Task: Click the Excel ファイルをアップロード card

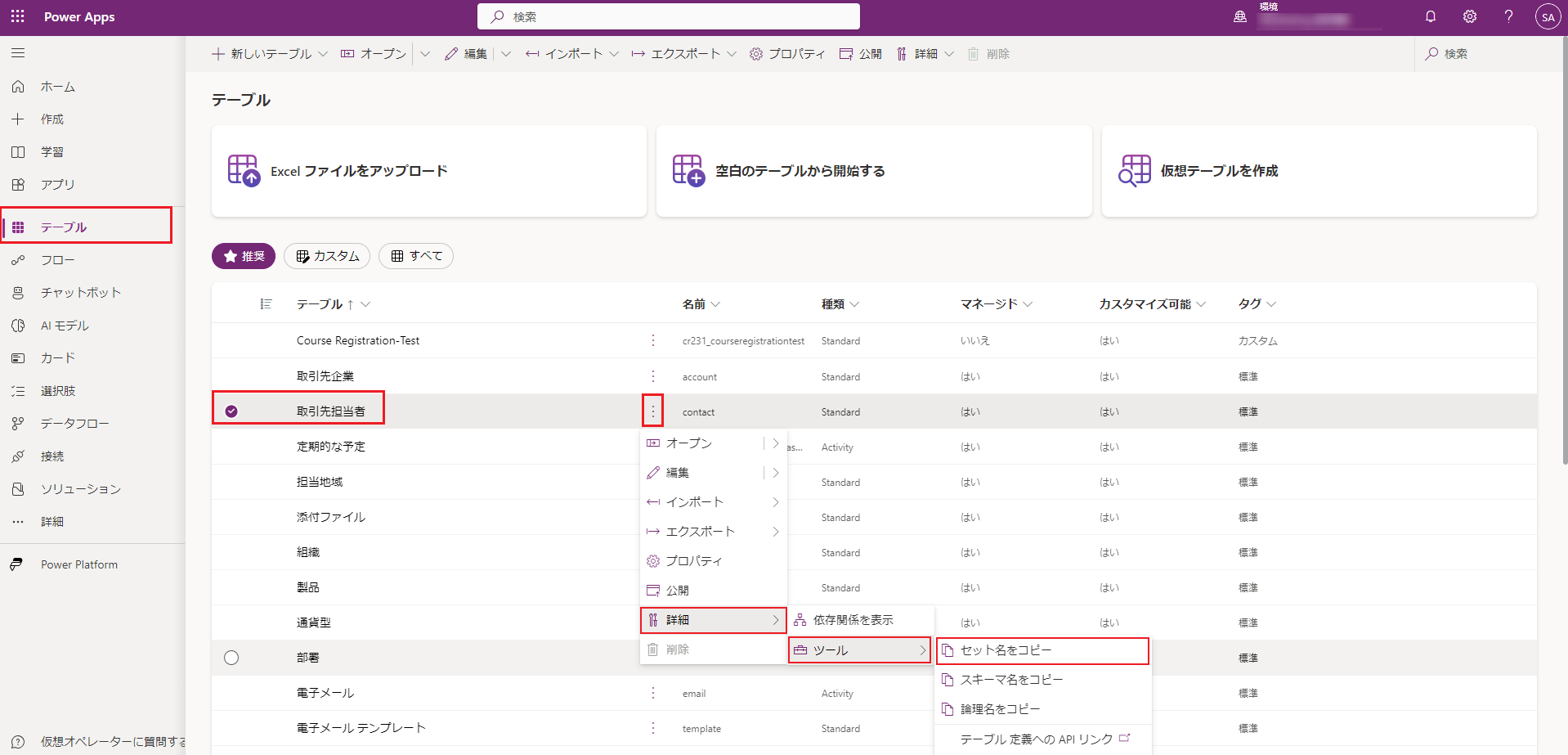Action: [428, 171]
